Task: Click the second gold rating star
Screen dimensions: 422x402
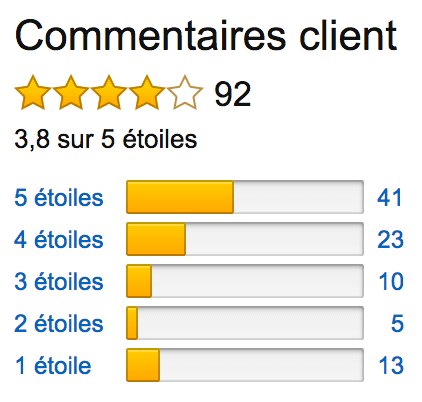Action: [x=71, y=93]
